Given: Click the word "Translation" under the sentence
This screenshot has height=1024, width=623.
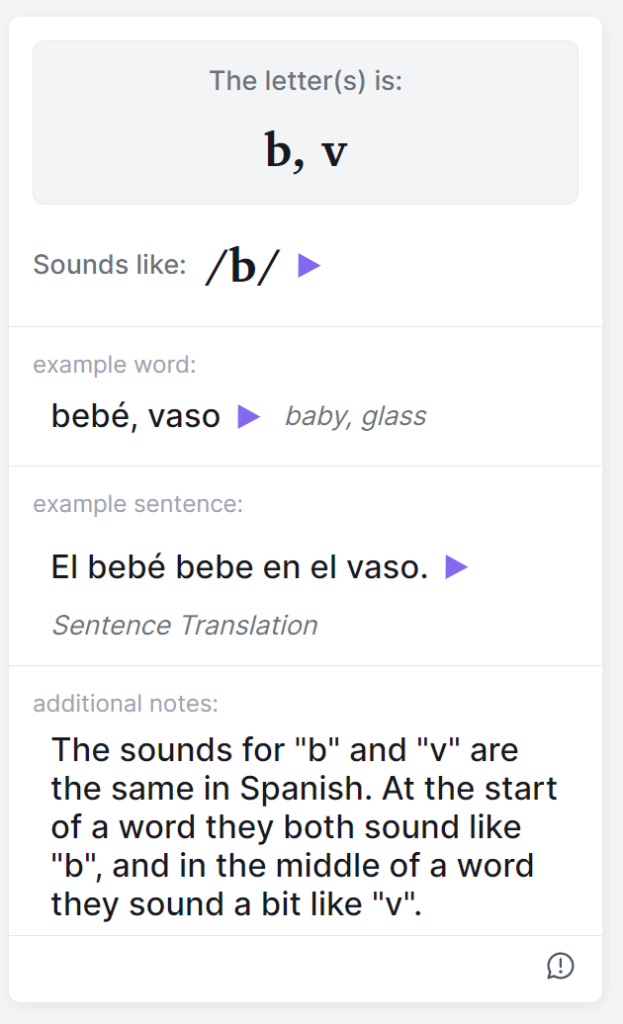Looking at the screenshot, I should coord(247,626).
